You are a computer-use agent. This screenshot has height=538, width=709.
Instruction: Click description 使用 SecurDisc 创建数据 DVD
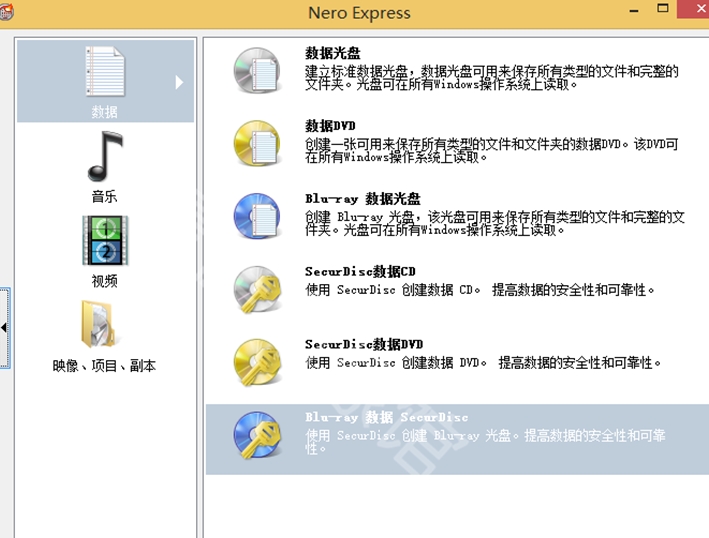click(x=483, y=363)
